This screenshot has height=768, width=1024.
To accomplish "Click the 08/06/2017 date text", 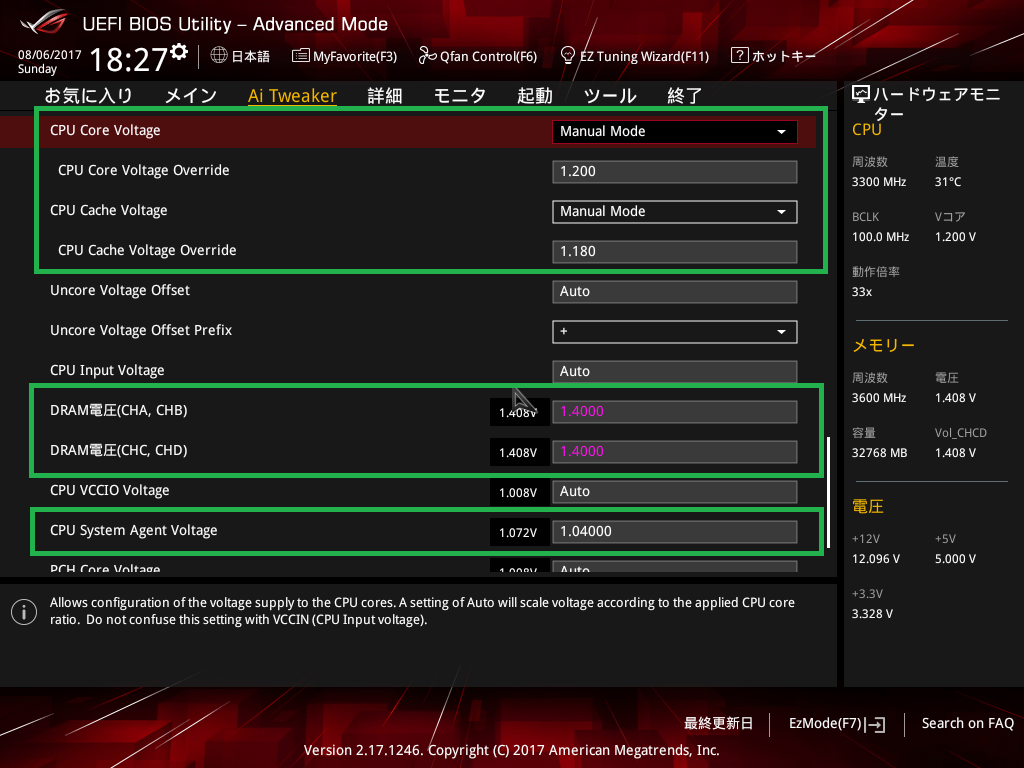I will [x=50, y=55].
